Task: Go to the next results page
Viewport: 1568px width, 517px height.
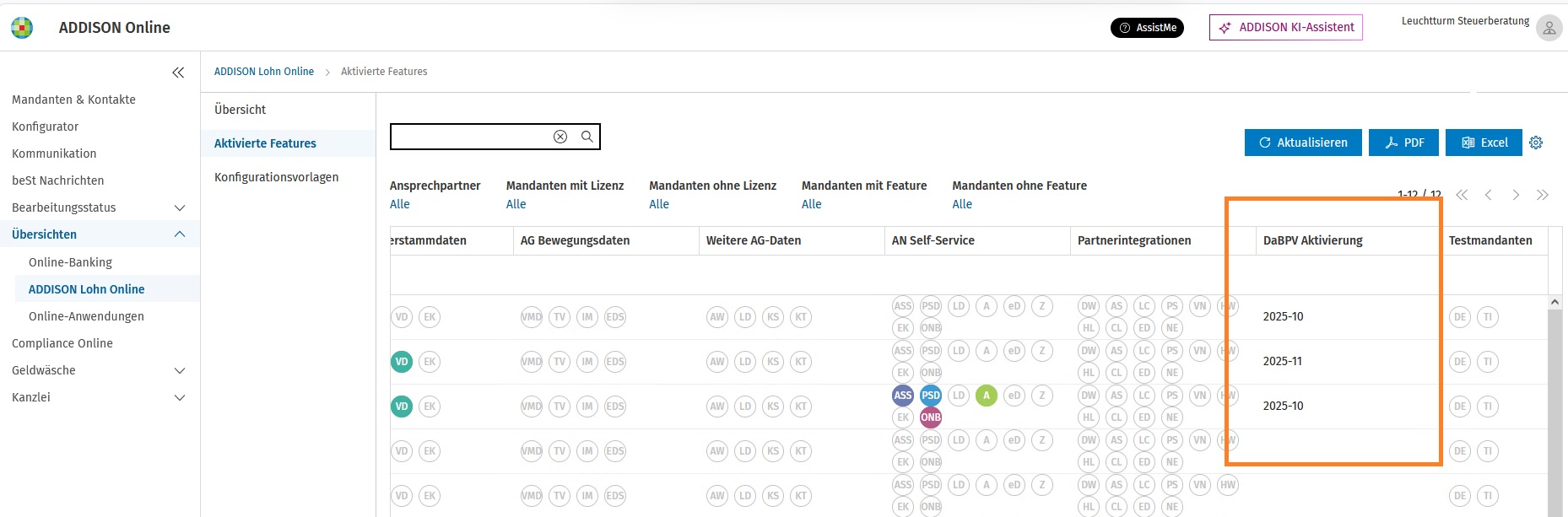Action: tap(1516, 195)
